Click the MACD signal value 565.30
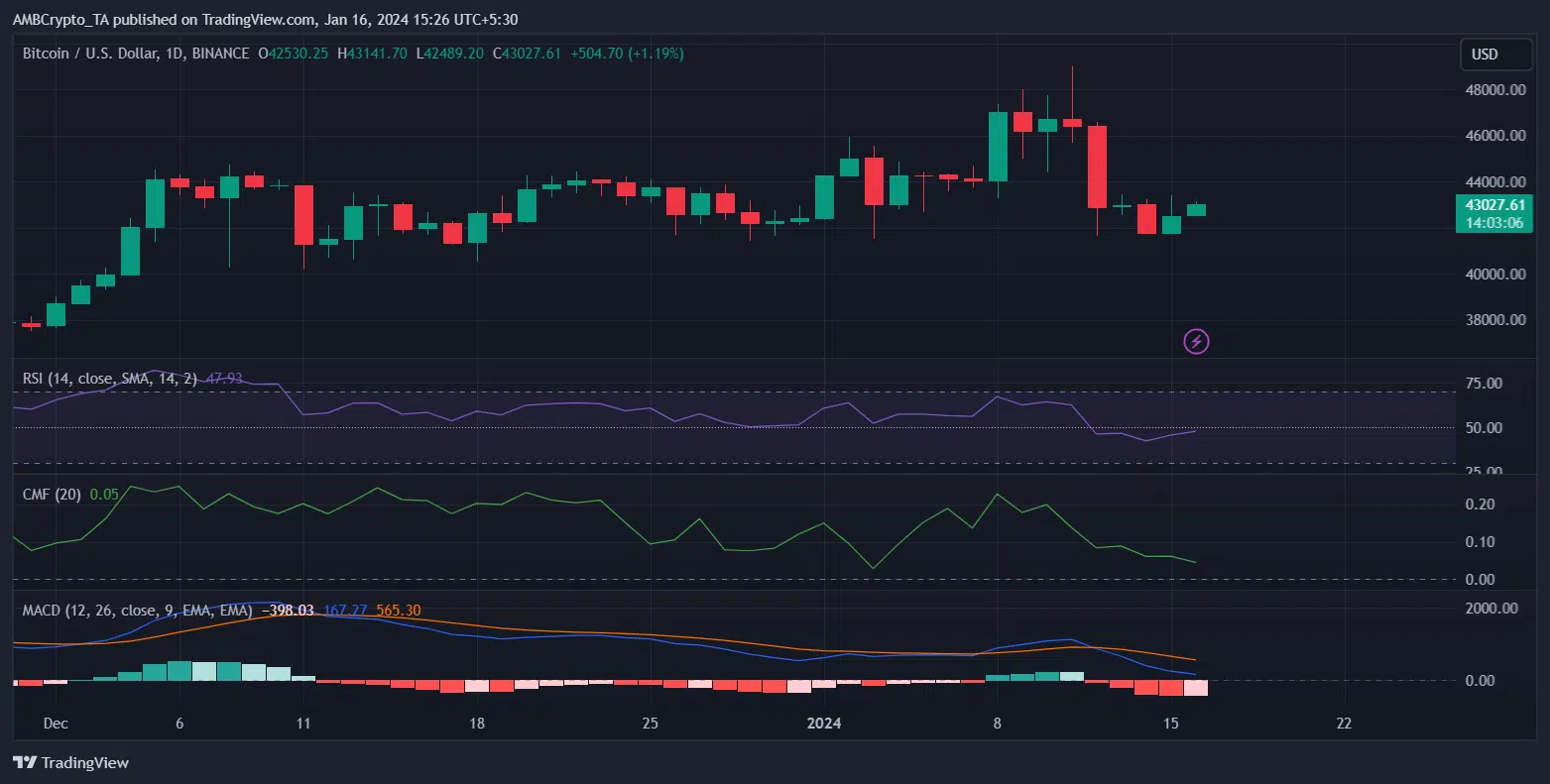The image size is (1550, 784). 399,611
